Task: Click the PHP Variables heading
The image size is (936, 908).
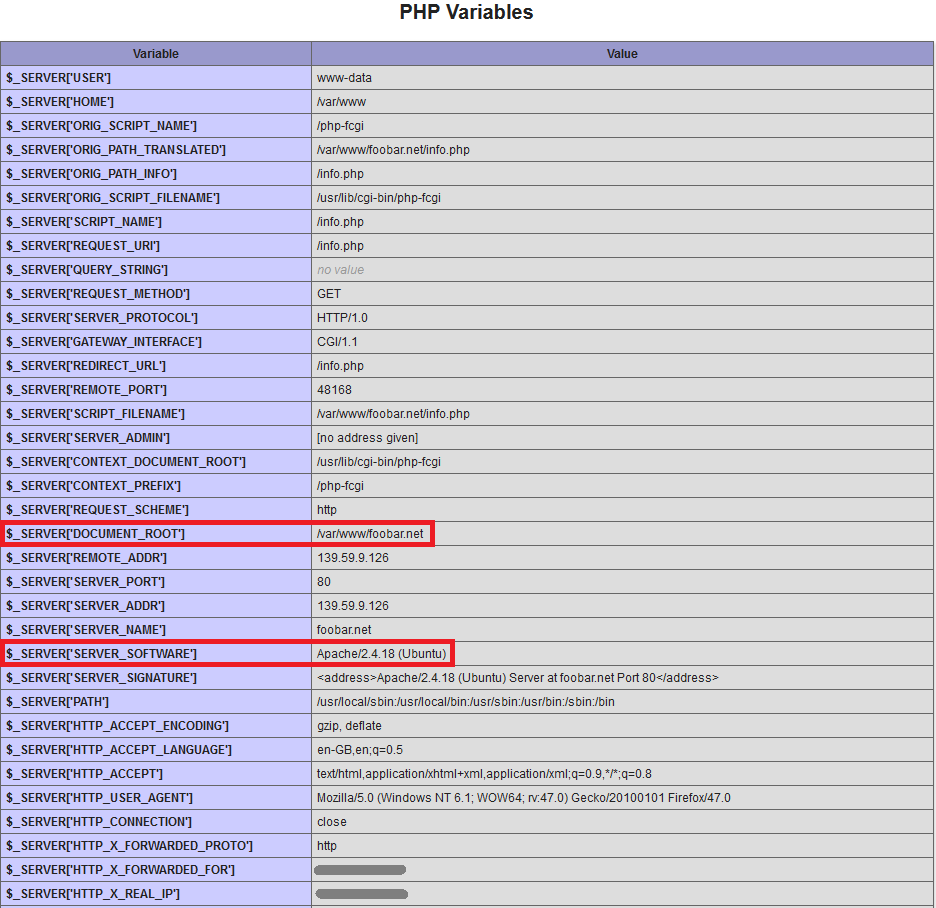Action: pos(466,12)
